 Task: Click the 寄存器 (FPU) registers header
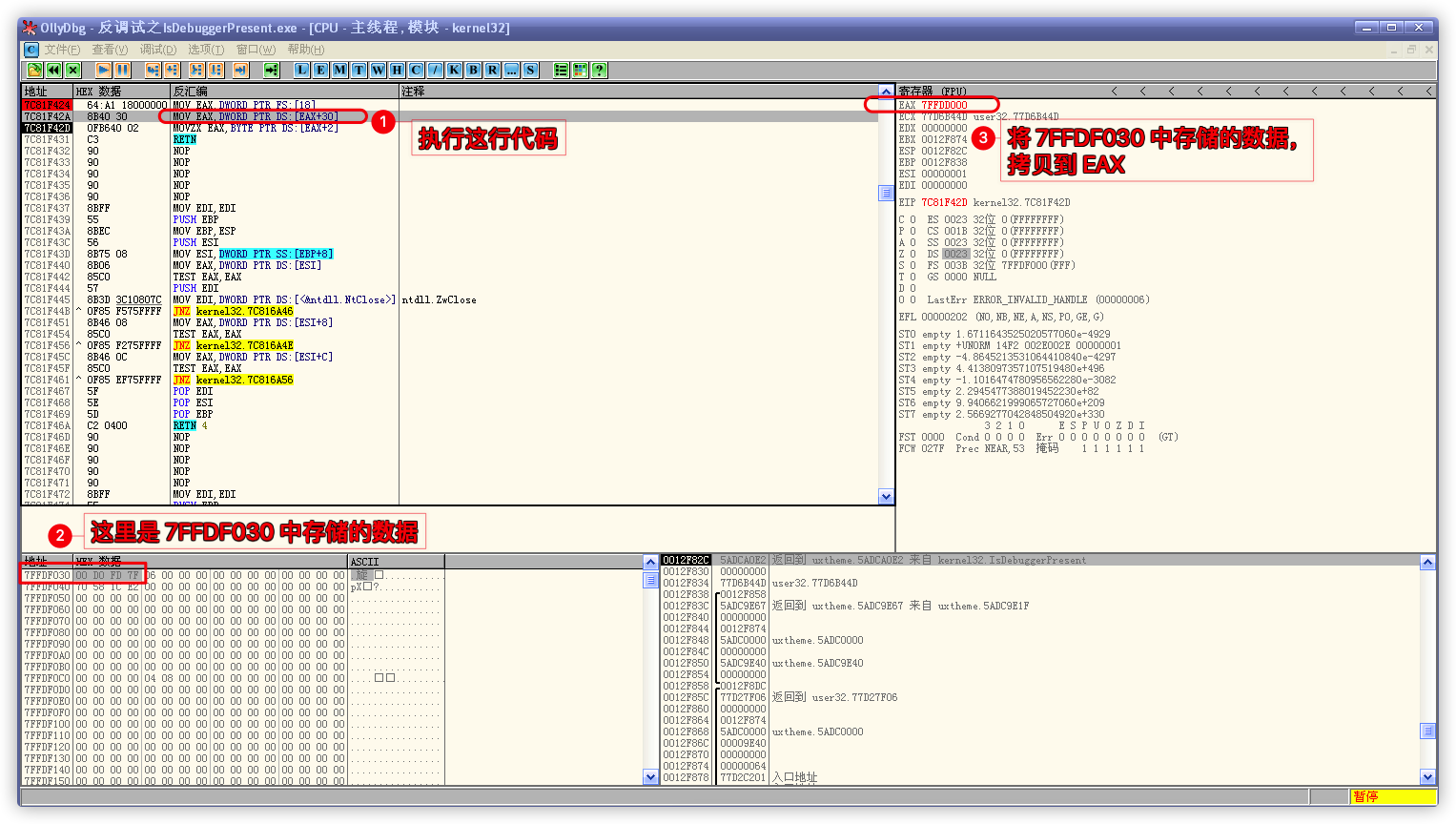[933, 92]
